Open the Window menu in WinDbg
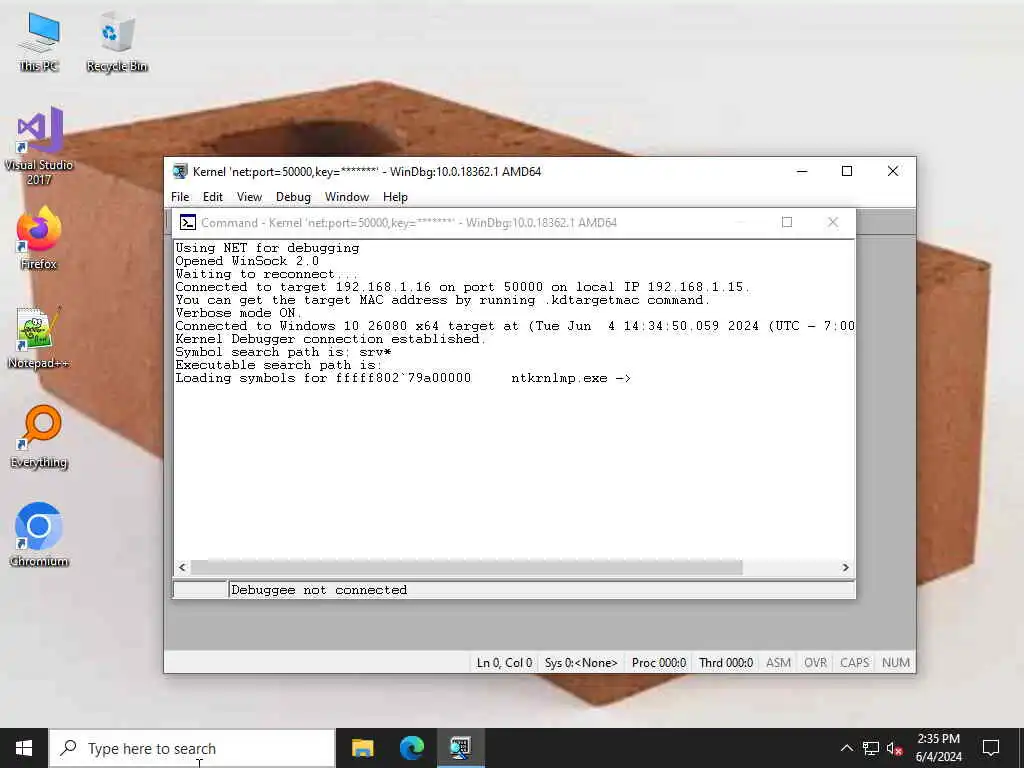Screen dimensions: 1024x768 347,197
